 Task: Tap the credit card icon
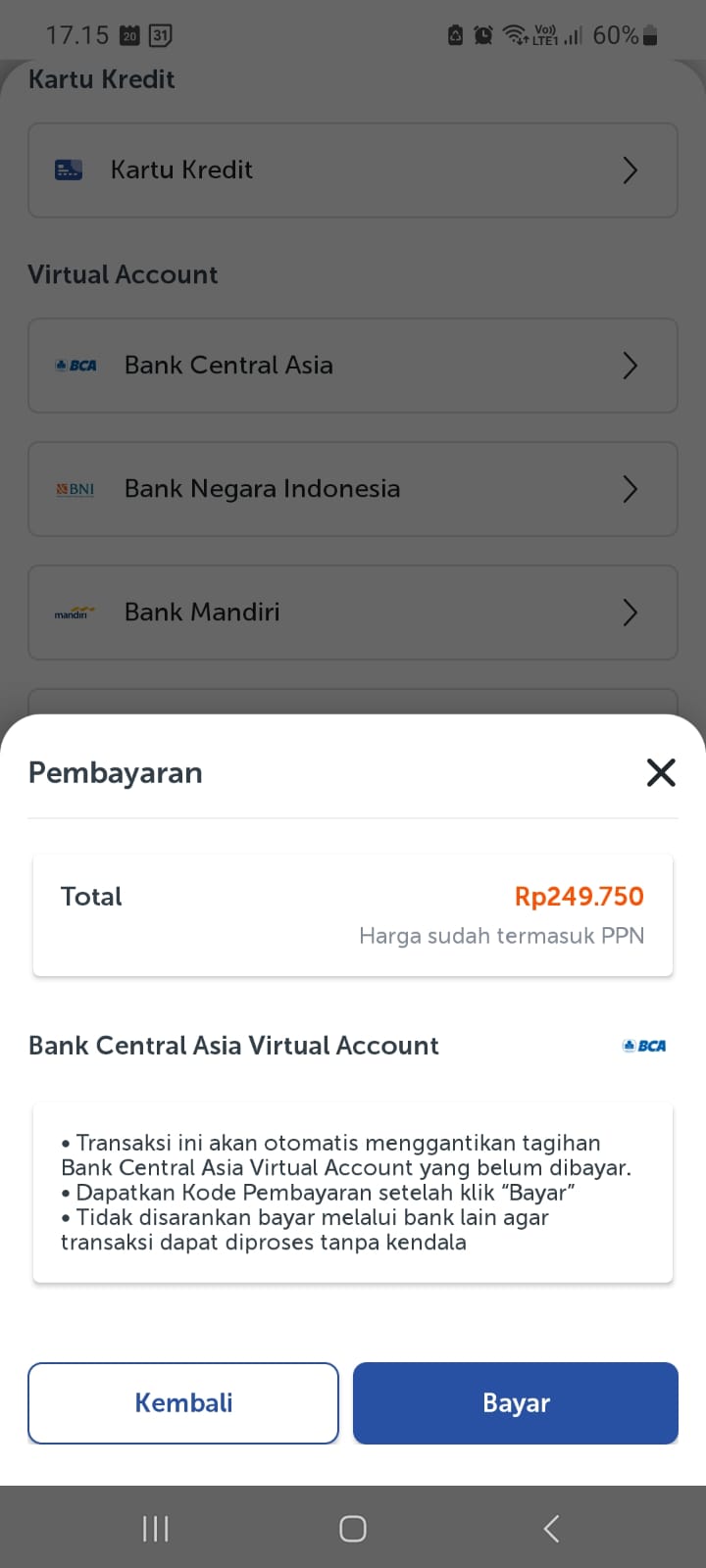point(69,170)
